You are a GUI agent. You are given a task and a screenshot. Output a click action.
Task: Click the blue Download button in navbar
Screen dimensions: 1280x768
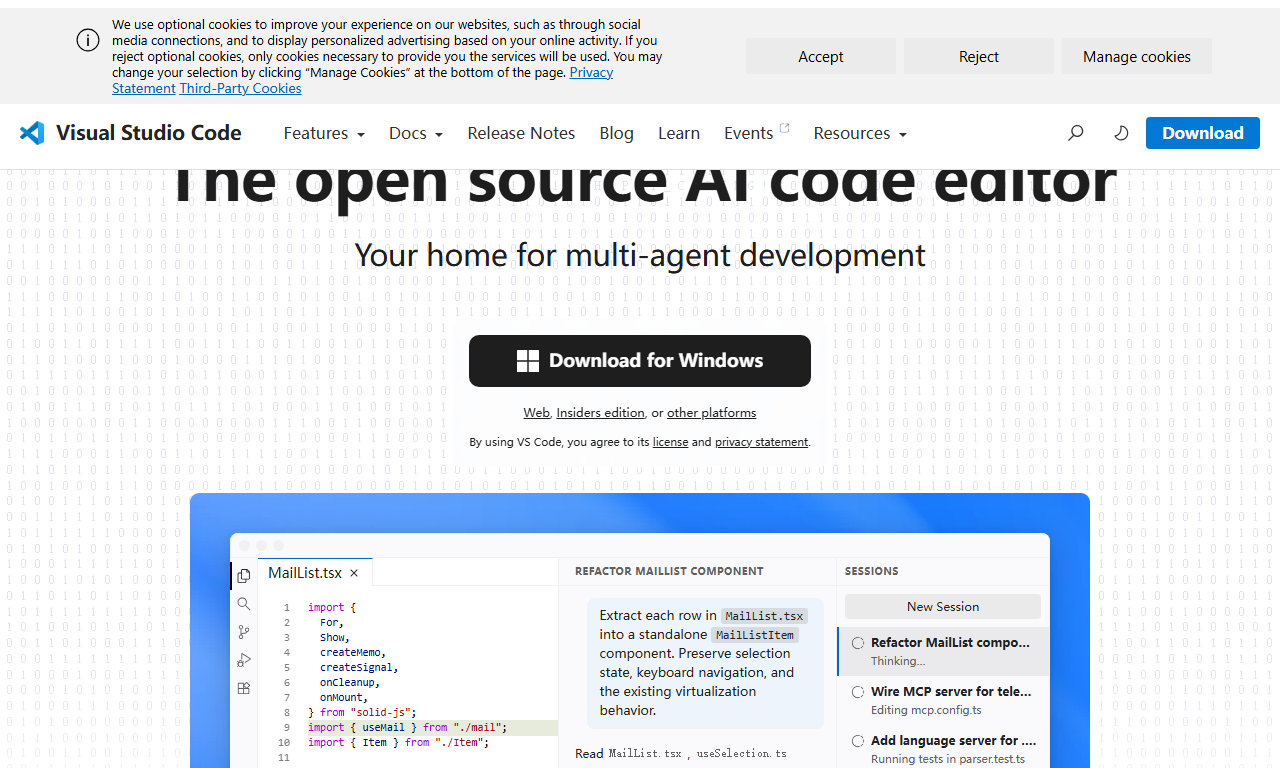point(1203,133)
